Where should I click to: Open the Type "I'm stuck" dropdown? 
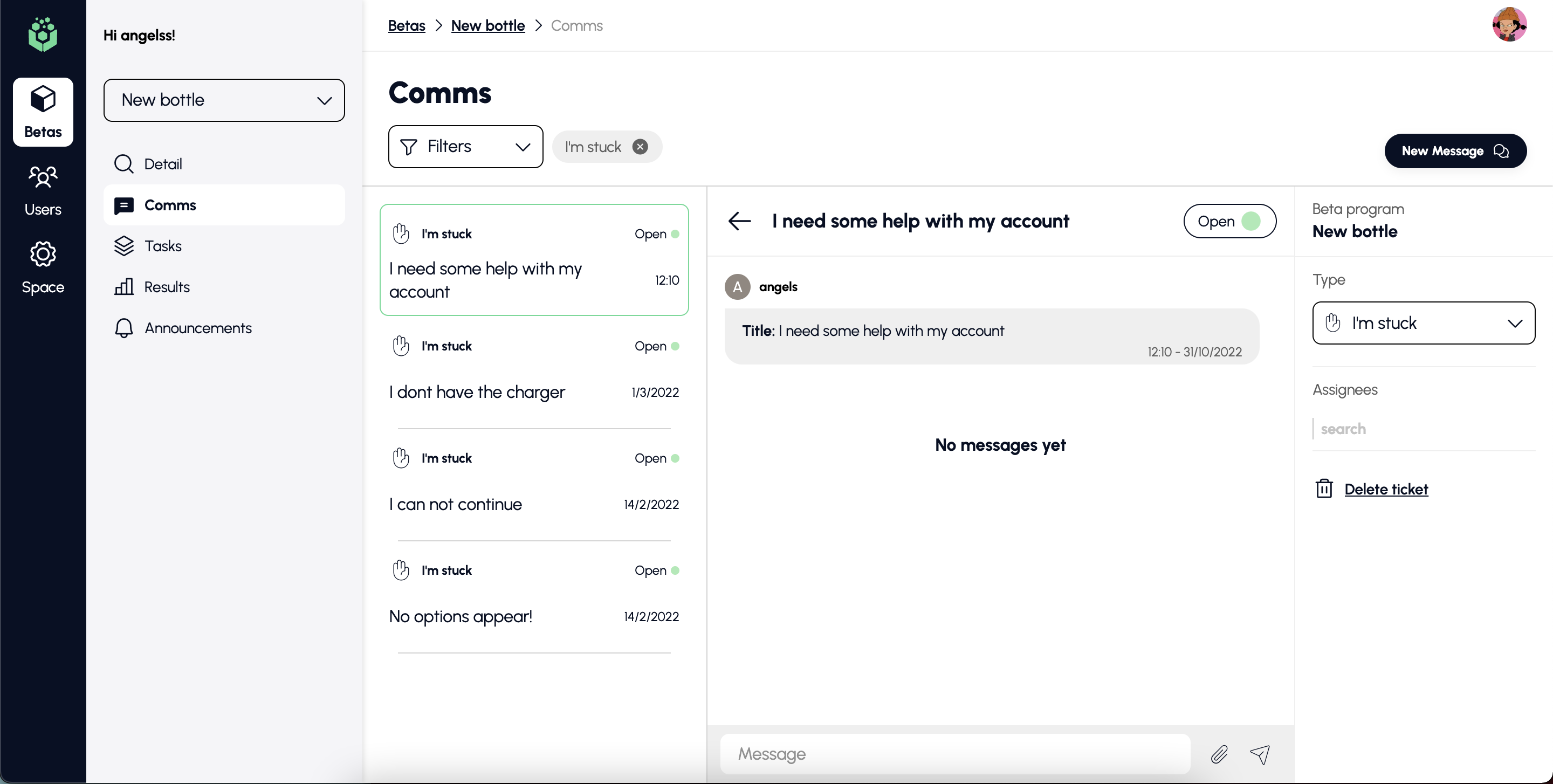(x=1424, y=323)
